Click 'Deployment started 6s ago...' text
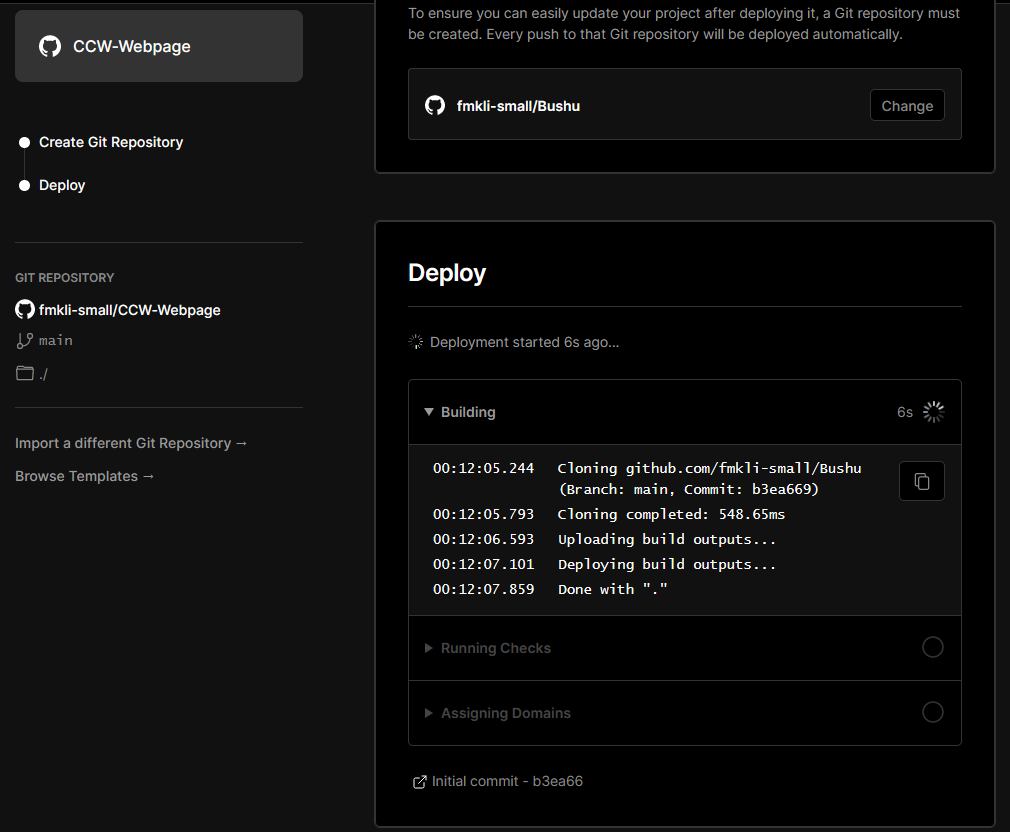 tap(524, 342)
